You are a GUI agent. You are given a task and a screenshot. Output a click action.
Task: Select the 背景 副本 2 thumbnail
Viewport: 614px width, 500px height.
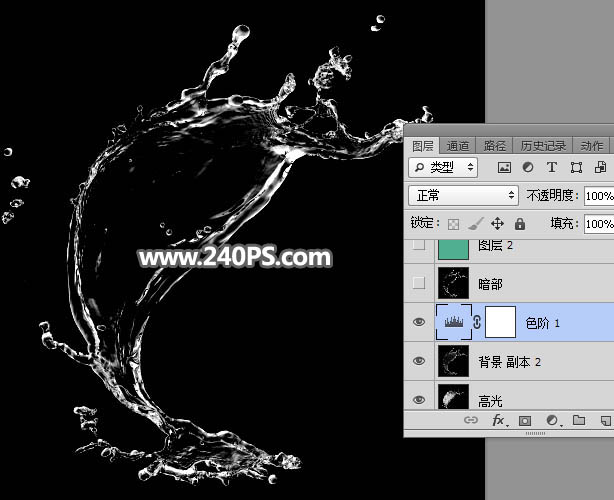[453, 361]
